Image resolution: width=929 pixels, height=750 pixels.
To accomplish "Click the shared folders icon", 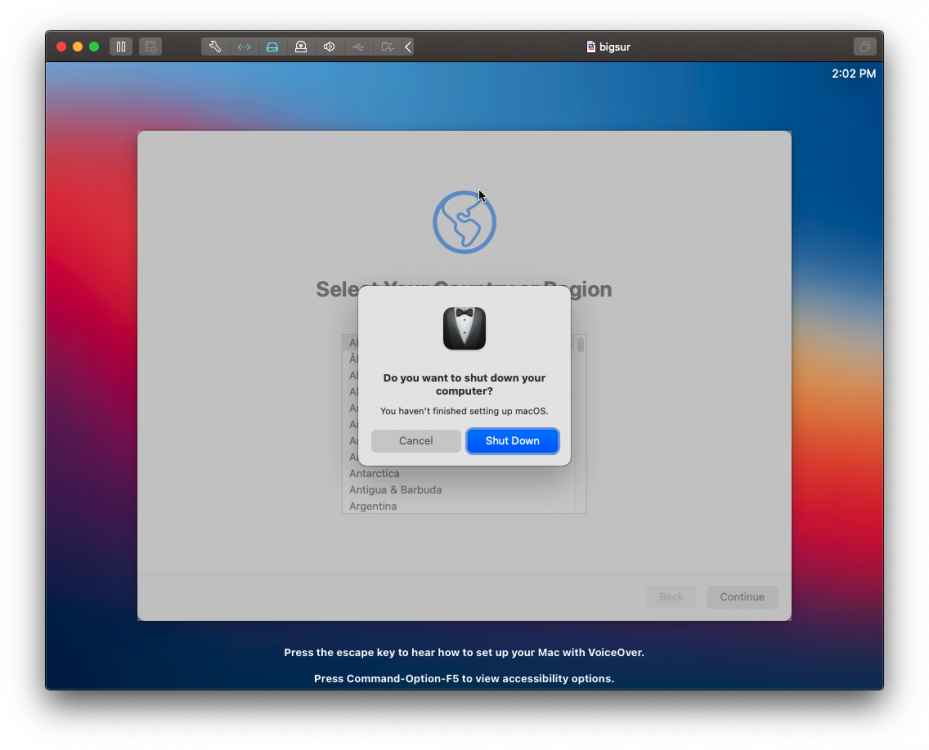I will tap(386, 47).
